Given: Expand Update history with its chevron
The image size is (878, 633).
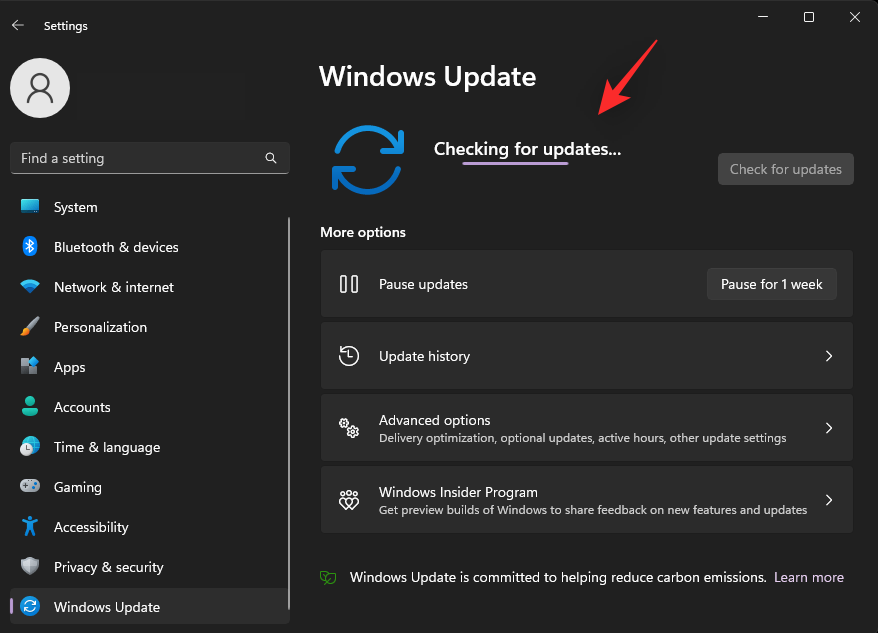Looking at the screenshot, I should pos(828,355).
